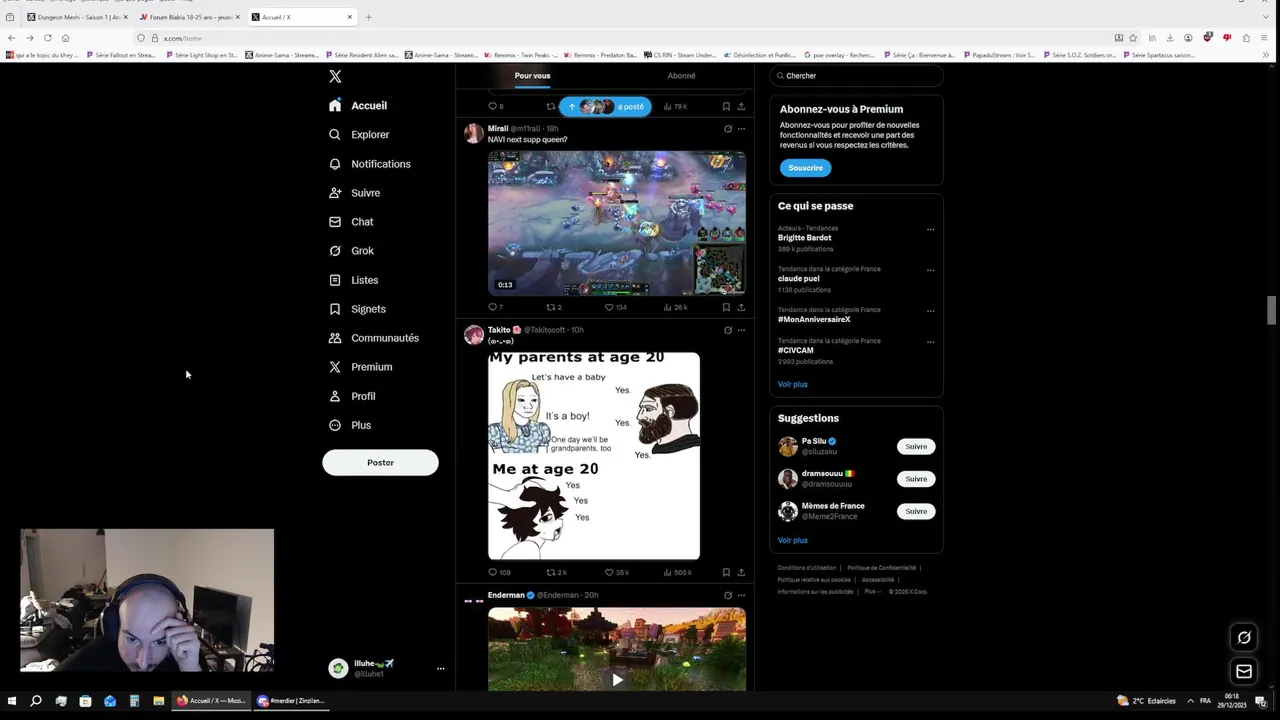Switch to the Abonné tab

[681, 76]
